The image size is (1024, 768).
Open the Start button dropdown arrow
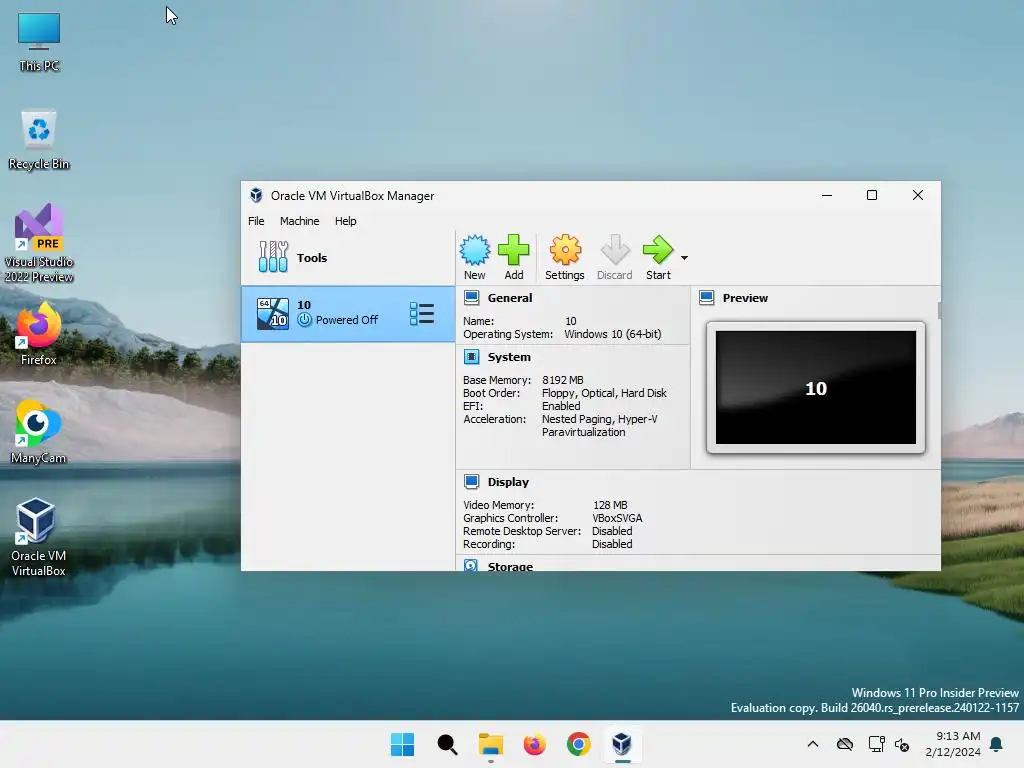(x=684, y=258)
